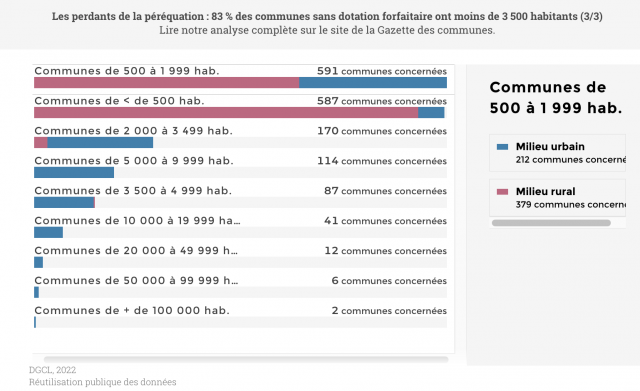Open the Réutilisation publique des données link

point(102,382)
